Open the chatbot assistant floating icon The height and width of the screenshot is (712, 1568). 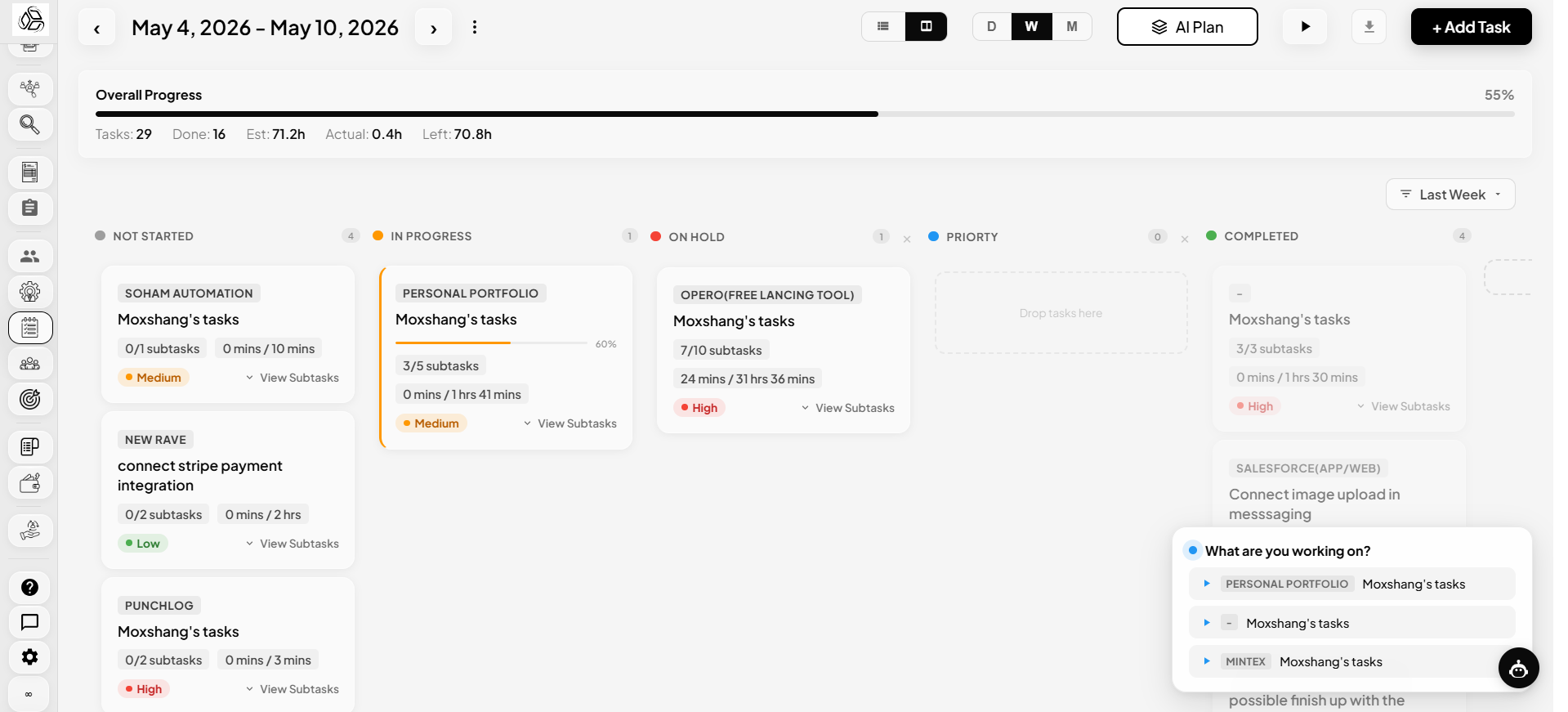tap(1518, 669)
